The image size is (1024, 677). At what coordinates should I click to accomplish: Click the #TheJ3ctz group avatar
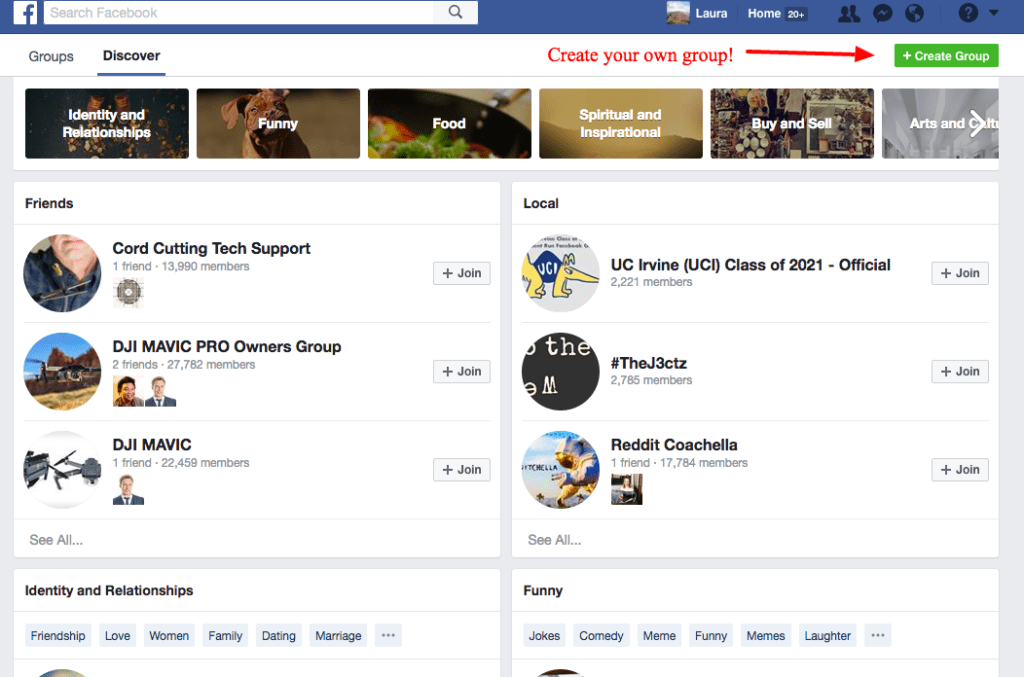point(560,371)
